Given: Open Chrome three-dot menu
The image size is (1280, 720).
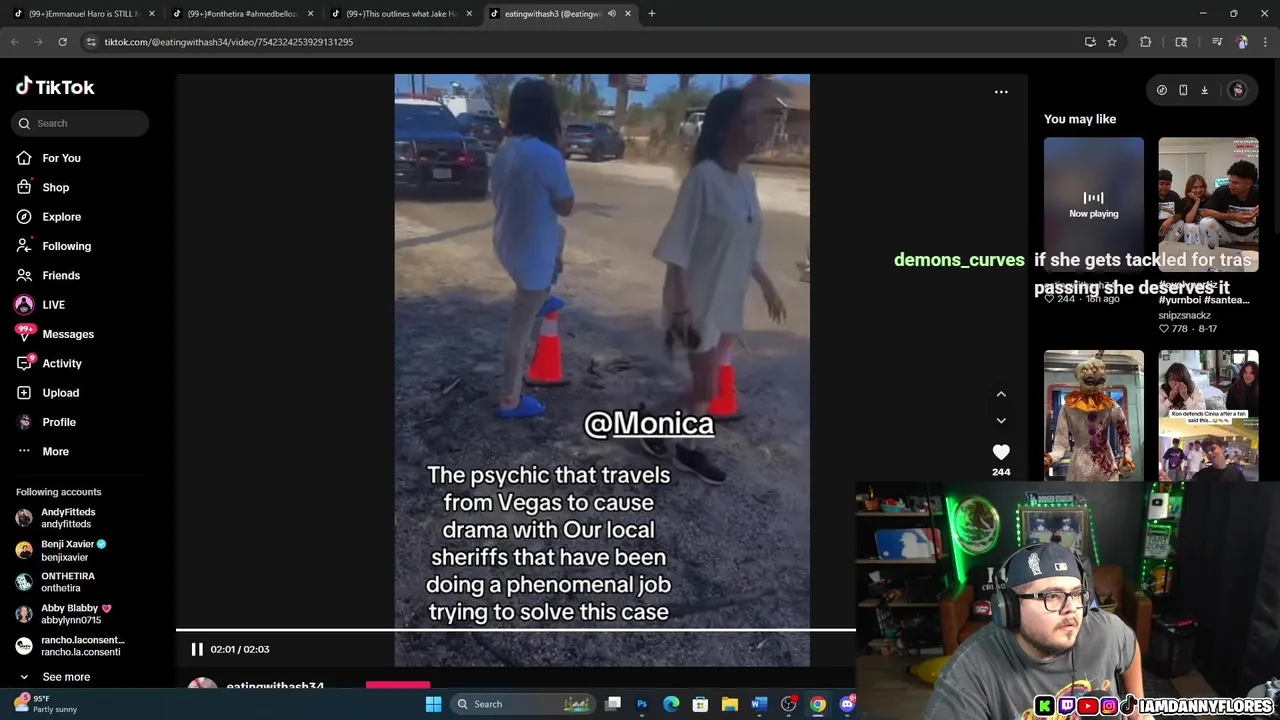Looking at the screenshot, I should pyautogui.click(x=1266, y=42).
